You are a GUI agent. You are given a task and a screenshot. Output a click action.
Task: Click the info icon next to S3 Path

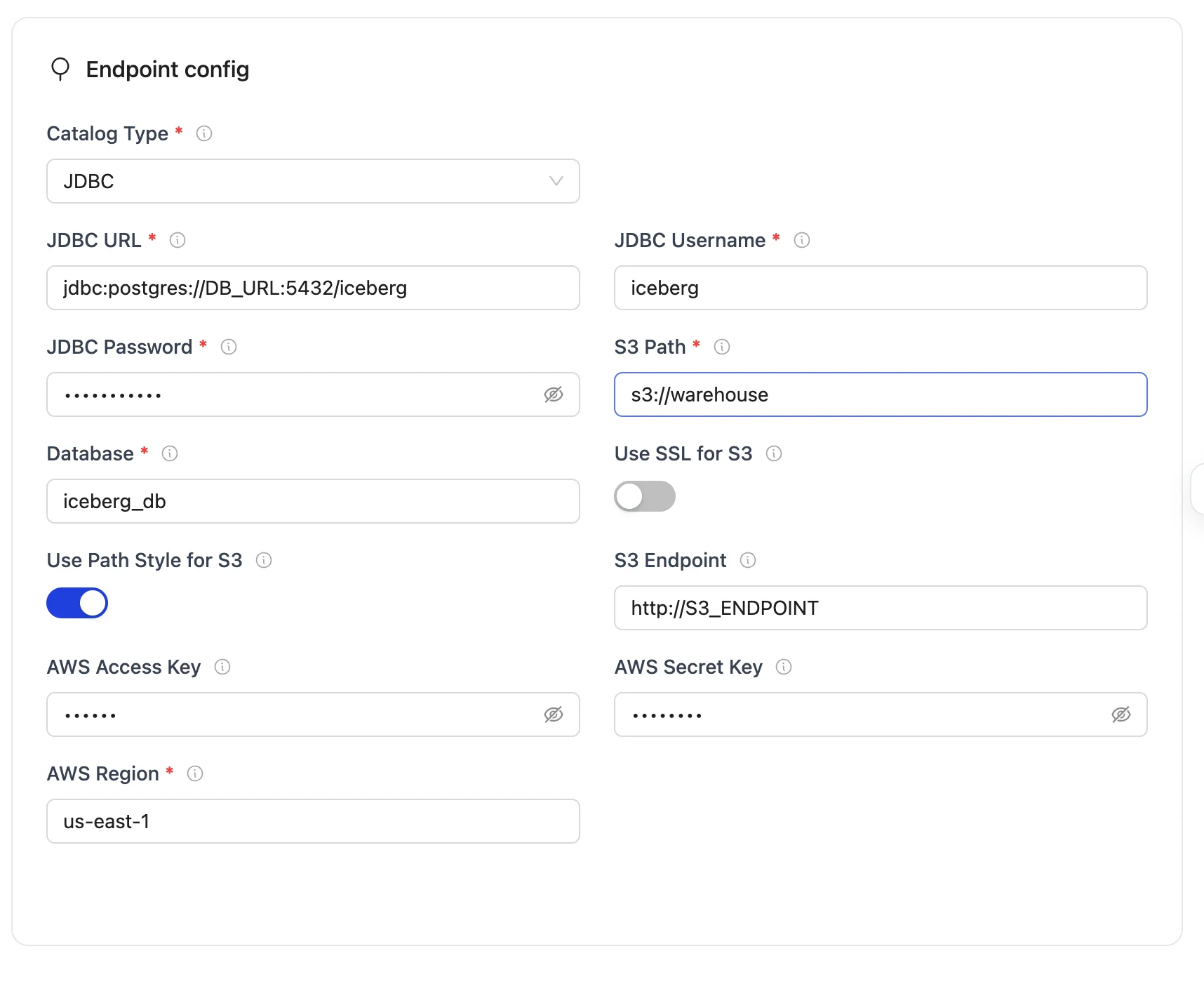[x=721, y=347]
